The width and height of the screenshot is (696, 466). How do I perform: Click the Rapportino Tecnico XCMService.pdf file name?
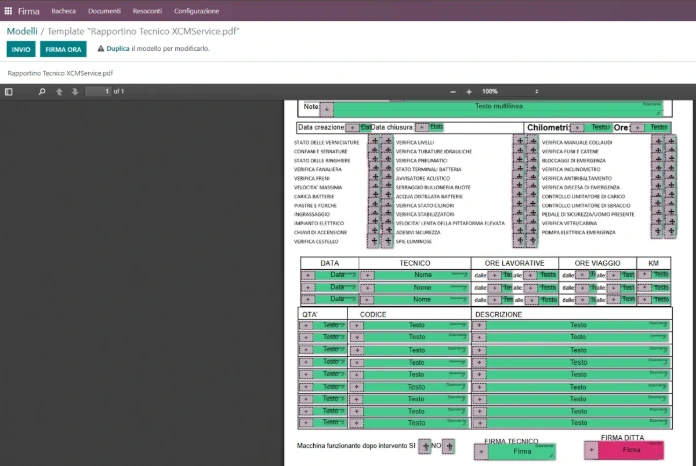60,73
